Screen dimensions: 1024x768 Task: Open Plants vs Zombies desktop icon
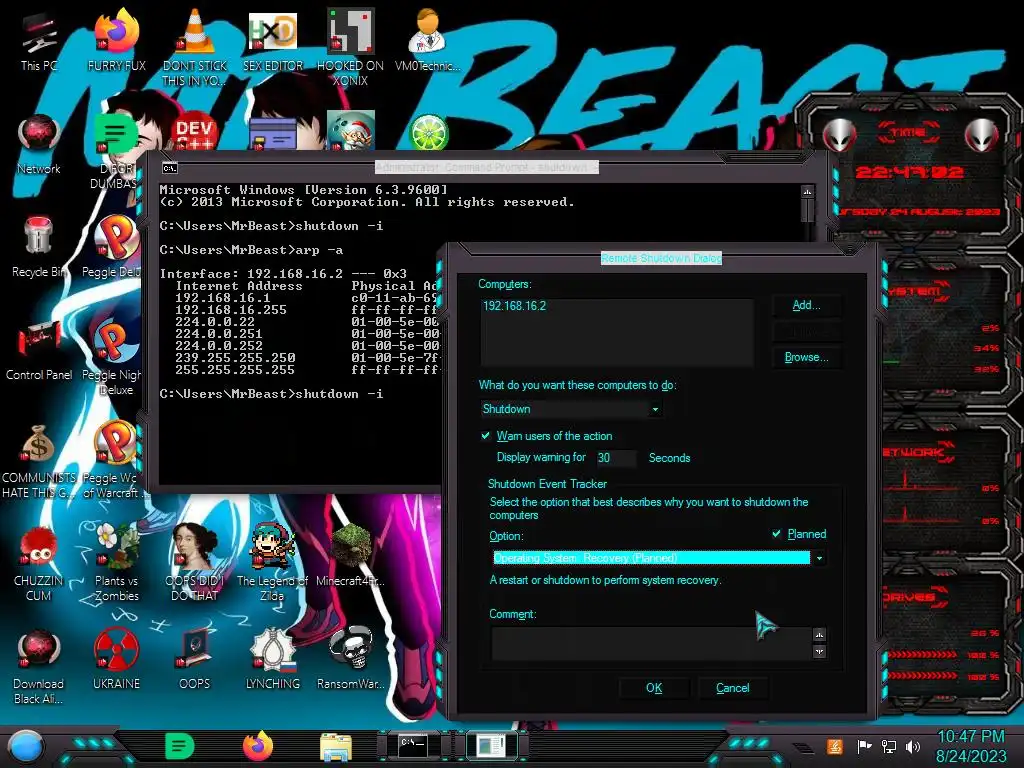click(116, 563)
